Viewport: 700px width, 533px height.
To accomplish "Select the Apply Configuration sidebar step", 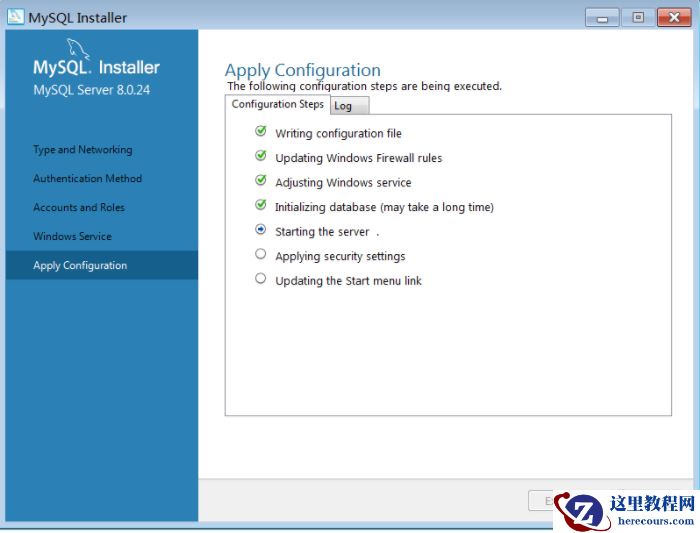I will [102, 265].
